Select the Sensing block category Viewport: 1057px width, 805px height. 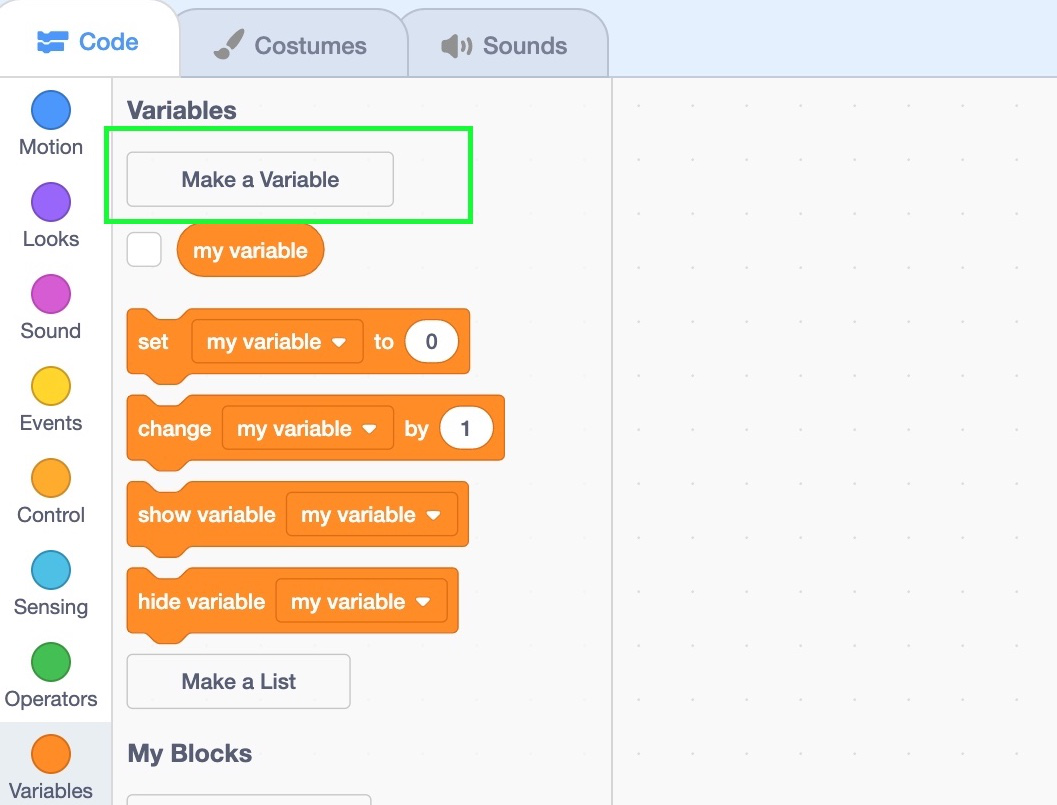(51, 571)
